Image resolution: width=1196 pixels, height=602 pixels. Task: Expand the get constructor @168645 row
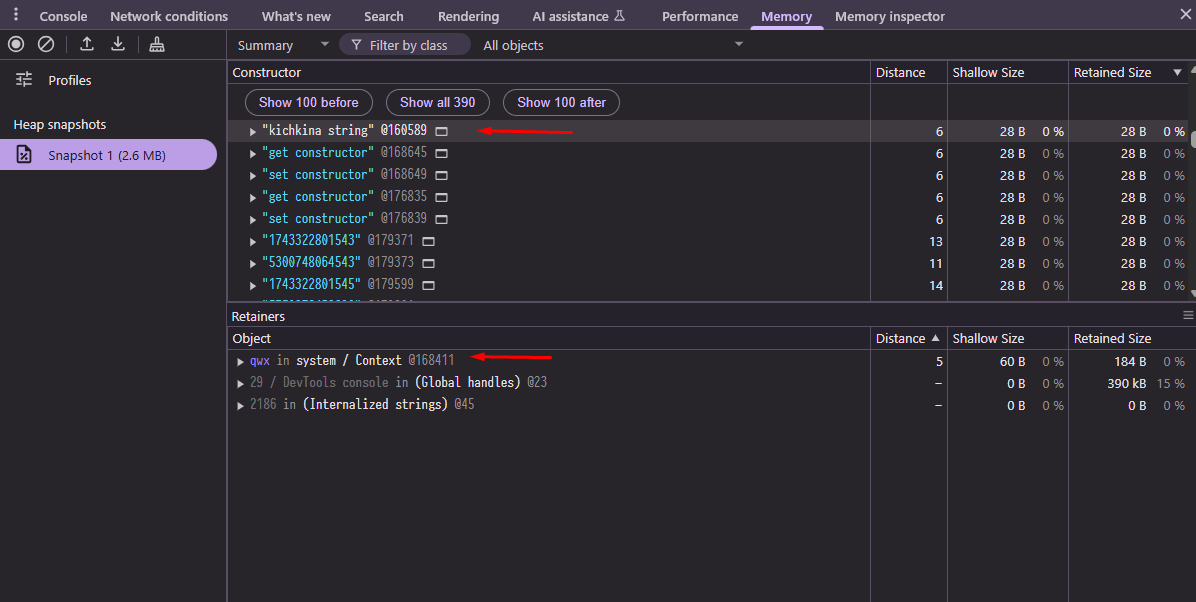click(x=252, y=153)
